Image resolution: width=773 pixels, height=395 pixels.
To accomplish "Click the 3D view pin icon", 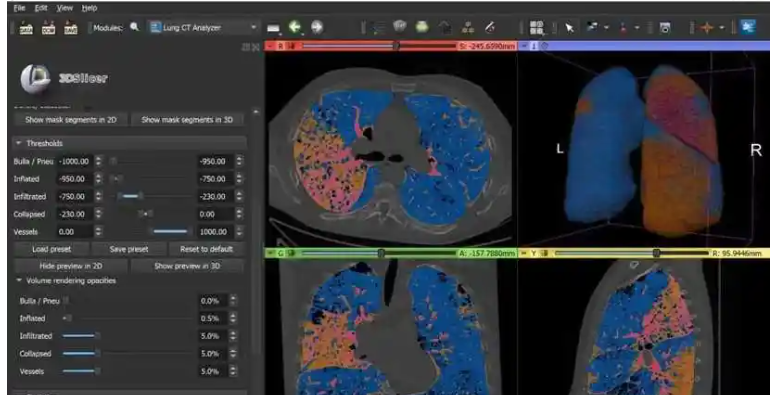I will pos(524,46).
